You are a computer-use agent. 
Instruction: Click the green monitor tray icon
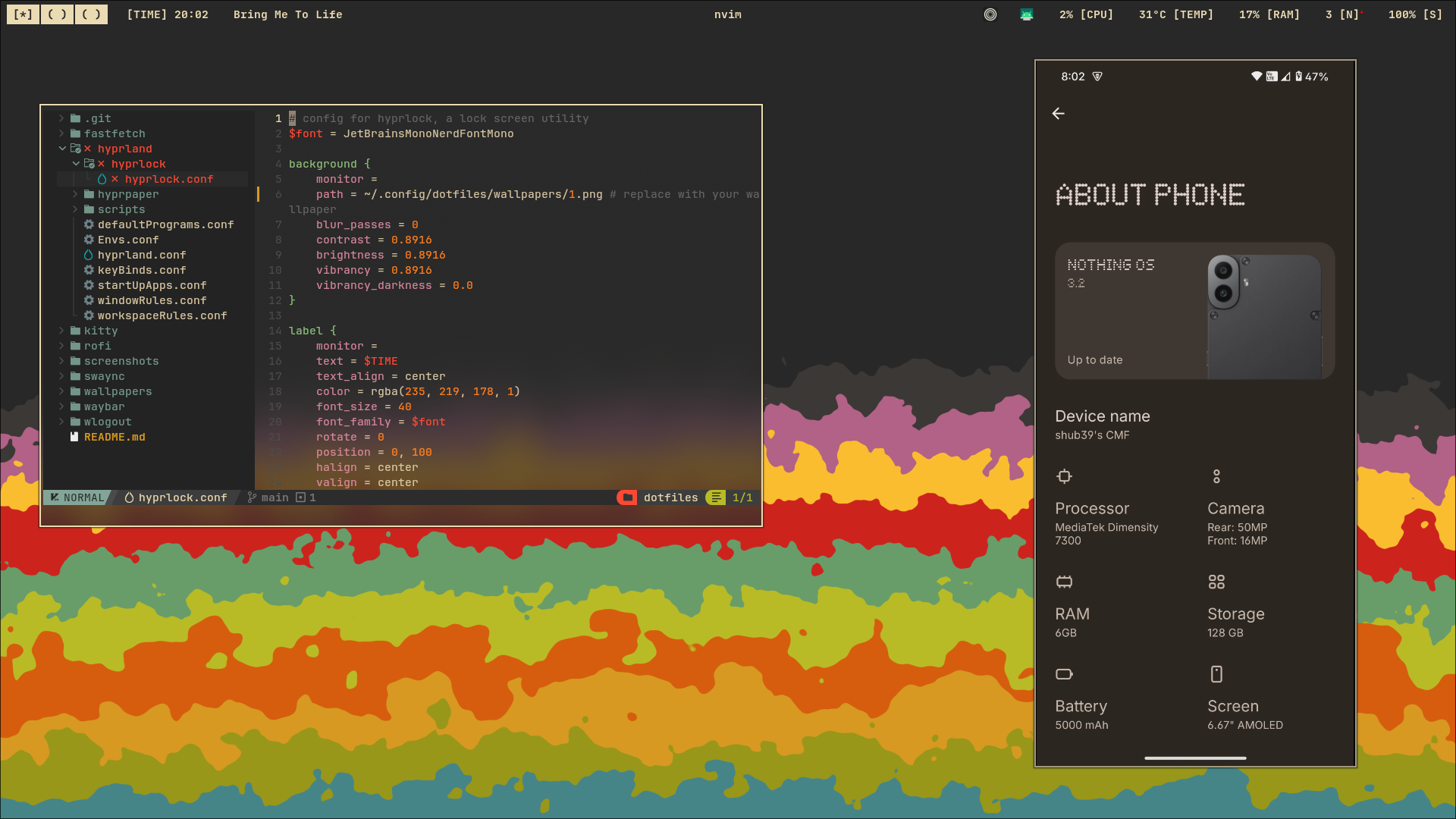click(1027, 14)
